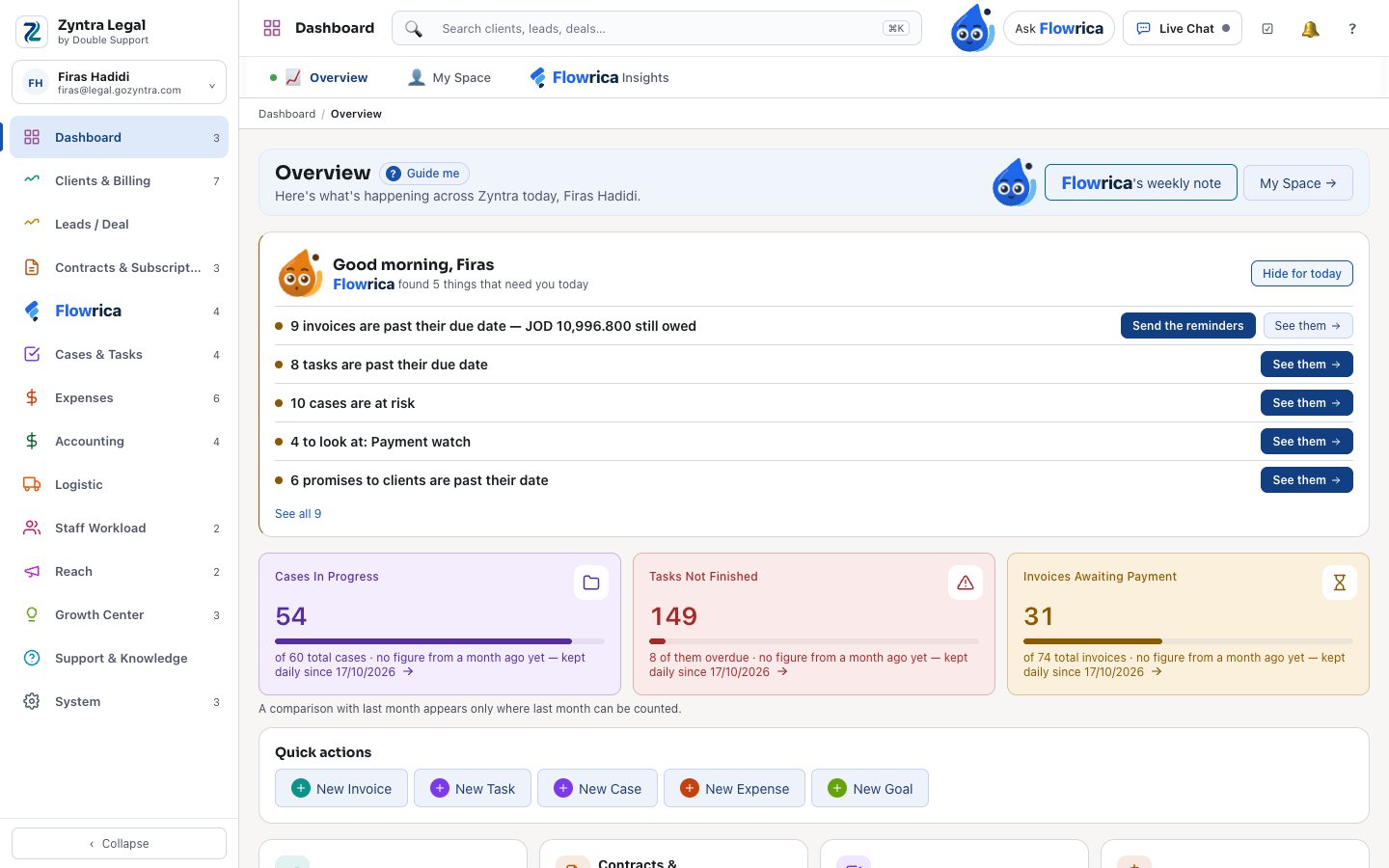Viewport: 1389px width, 868px height.
Task: Click the Cases In Progress progress bar
Action: pos(440,641)
